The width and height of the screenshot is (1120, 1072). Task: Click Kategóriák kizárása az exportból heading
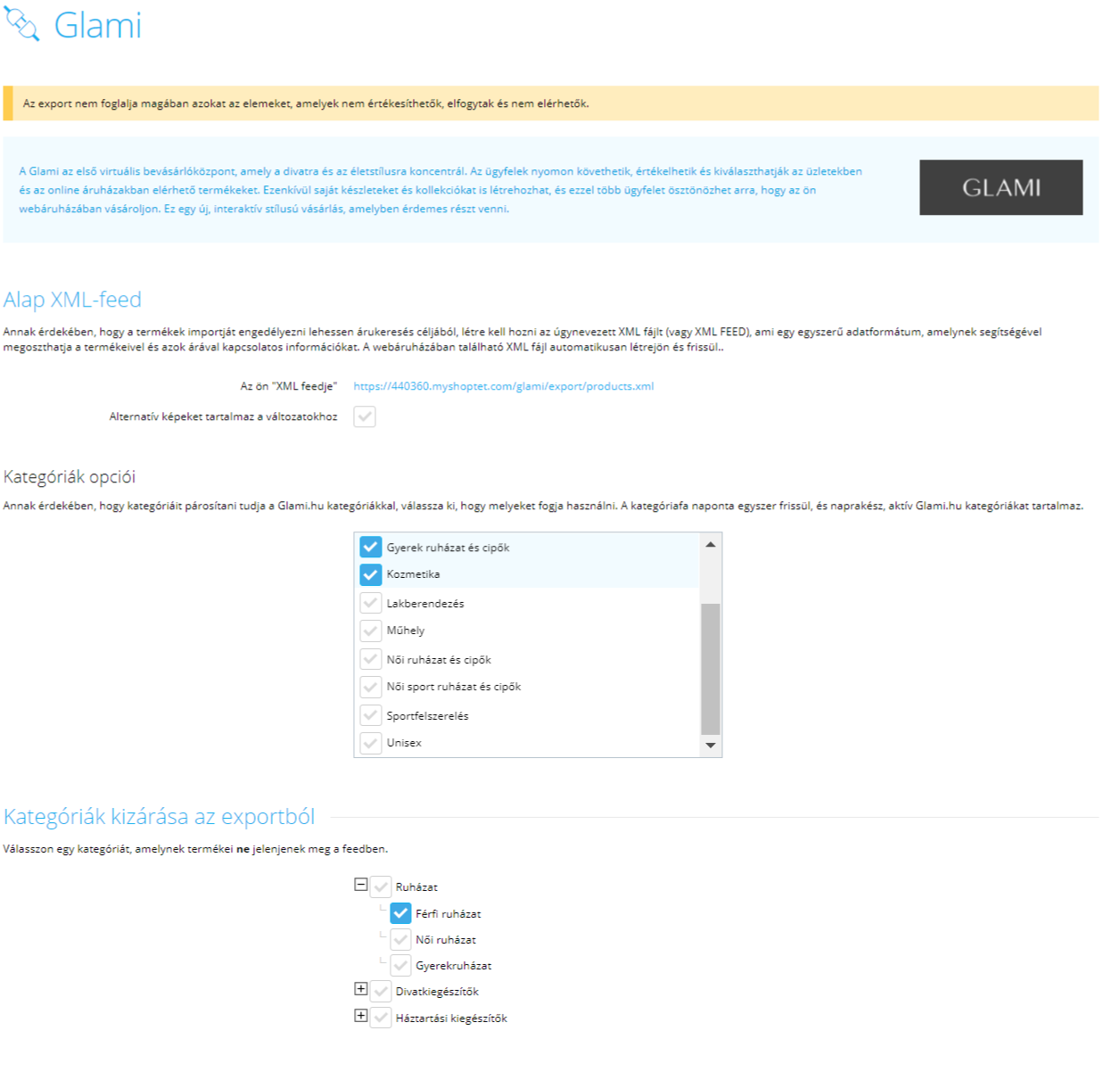pyautogui.click(x=159, y=817)
